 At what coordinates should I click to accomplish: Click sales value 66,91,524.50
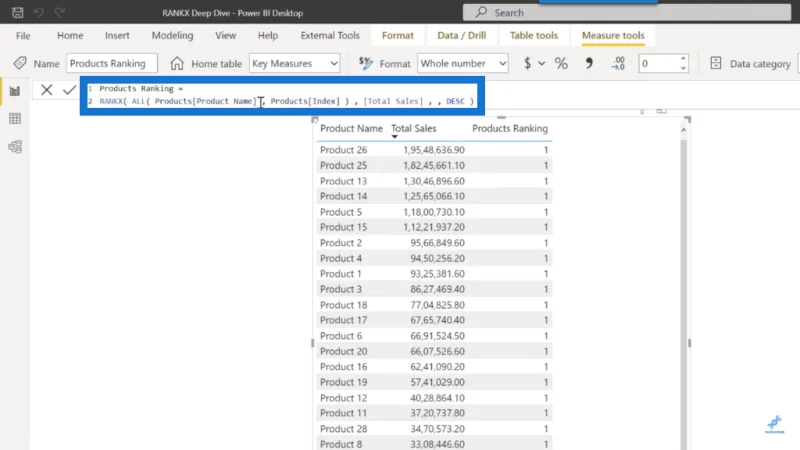coord(437,336)
